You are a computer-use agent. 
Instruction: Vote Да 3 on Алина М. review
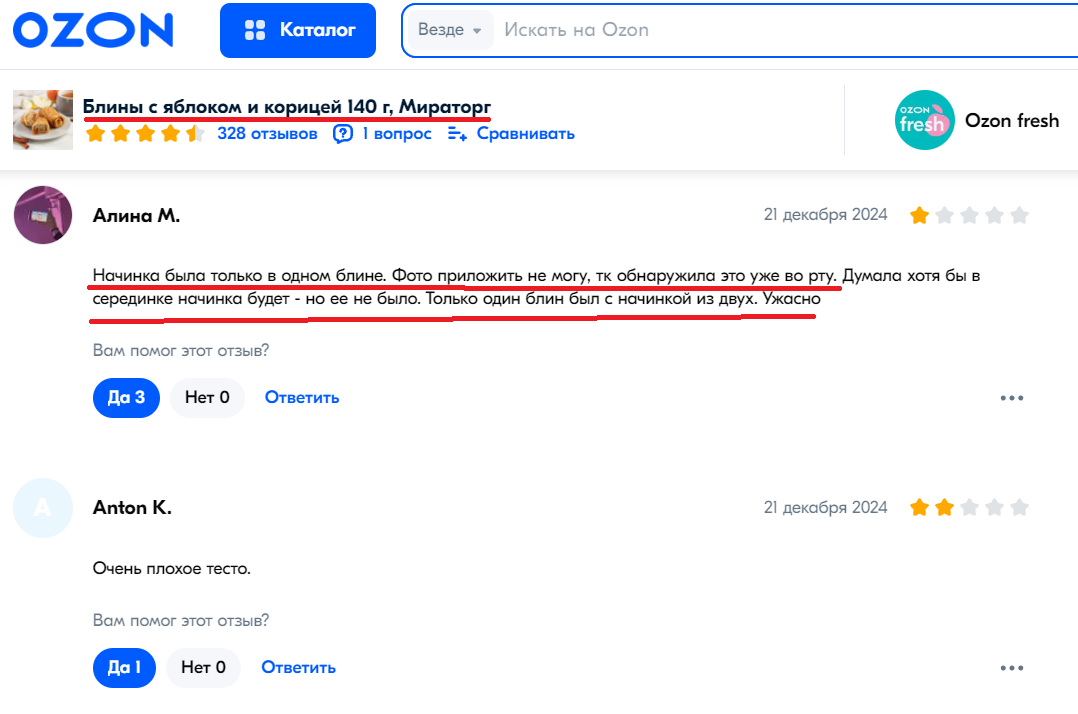click(126, 397)
